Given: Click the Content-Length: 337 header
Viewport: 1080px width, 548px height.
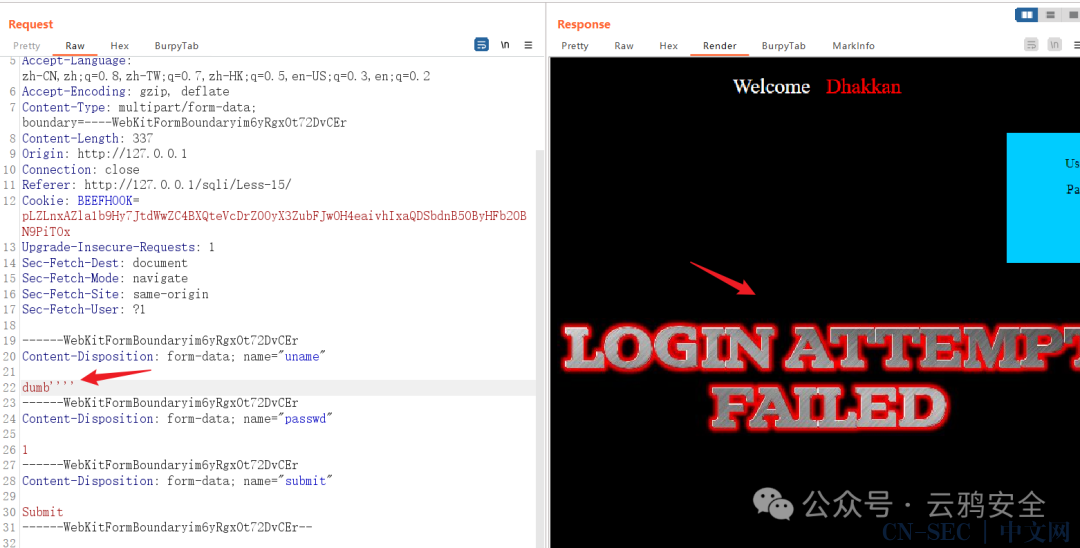Looking at the screenshot, I should tap(87, 138).
